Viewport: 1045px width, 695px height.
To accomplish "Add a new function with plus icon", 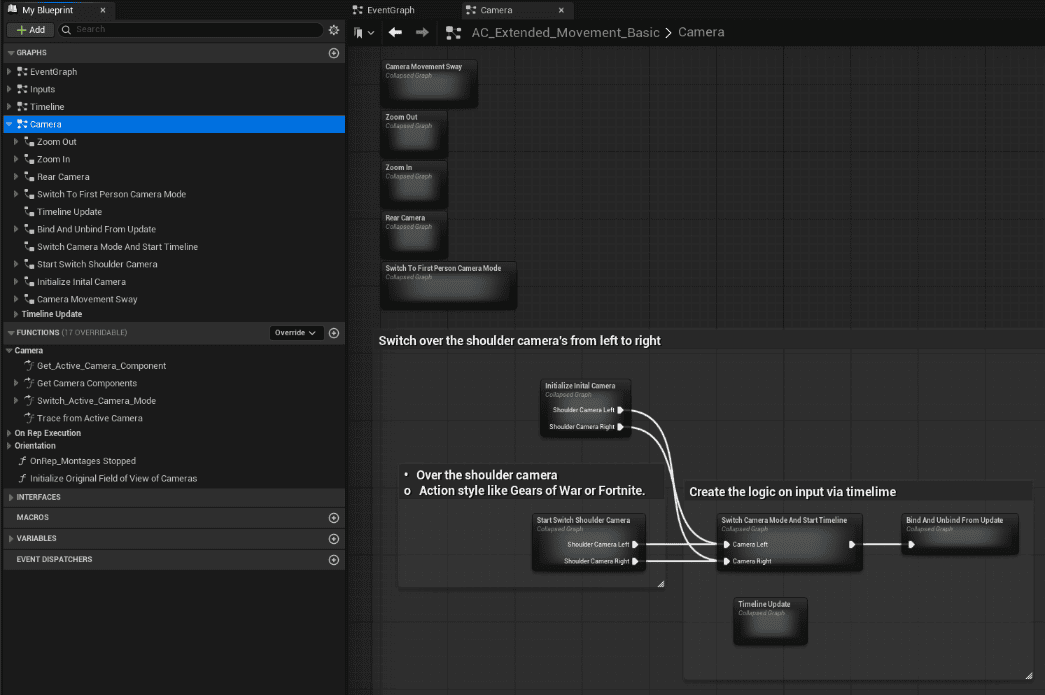I will tap(334, 333).
